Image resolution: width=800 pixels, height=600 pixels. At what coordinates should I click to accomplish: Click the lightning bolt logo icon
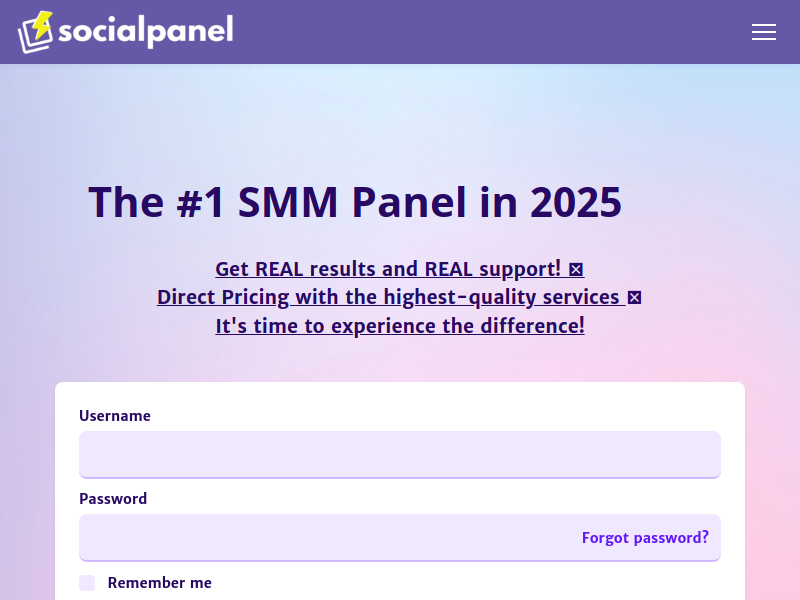[x=37, y=31]
